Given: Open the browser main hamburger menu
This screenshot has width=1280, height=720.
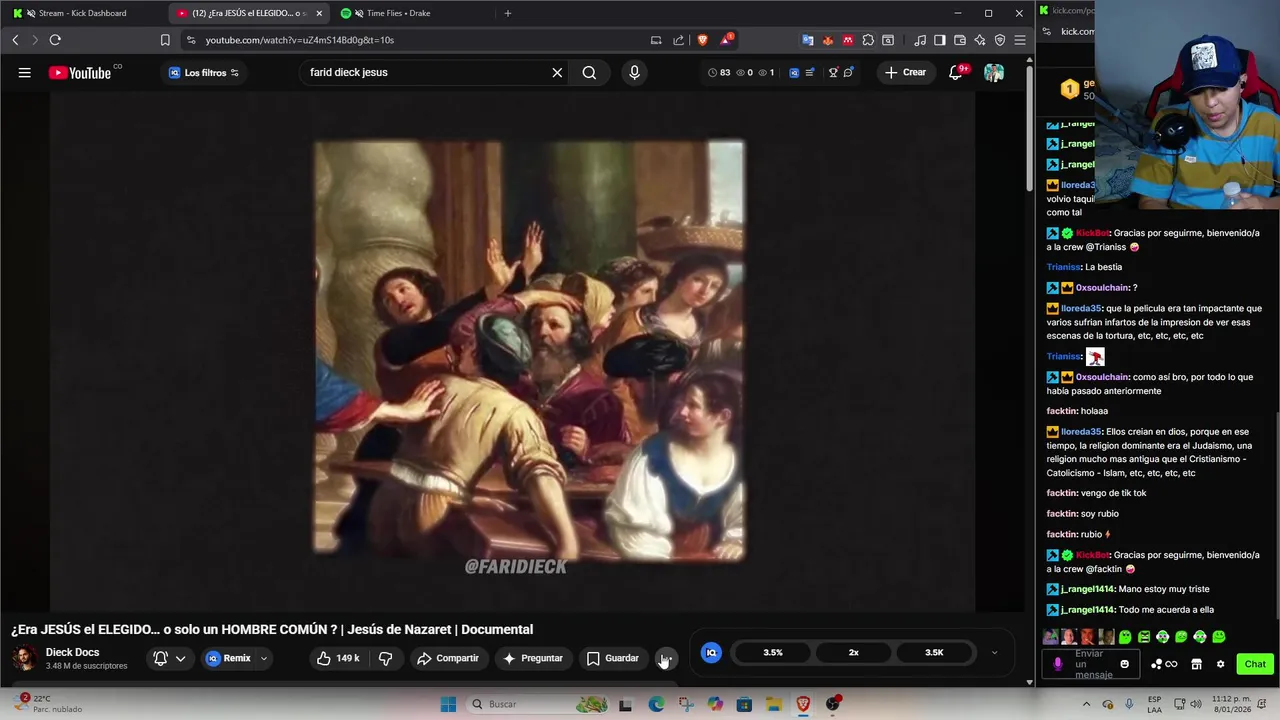Looking at the screenshot, I should tap(1020, 40).
